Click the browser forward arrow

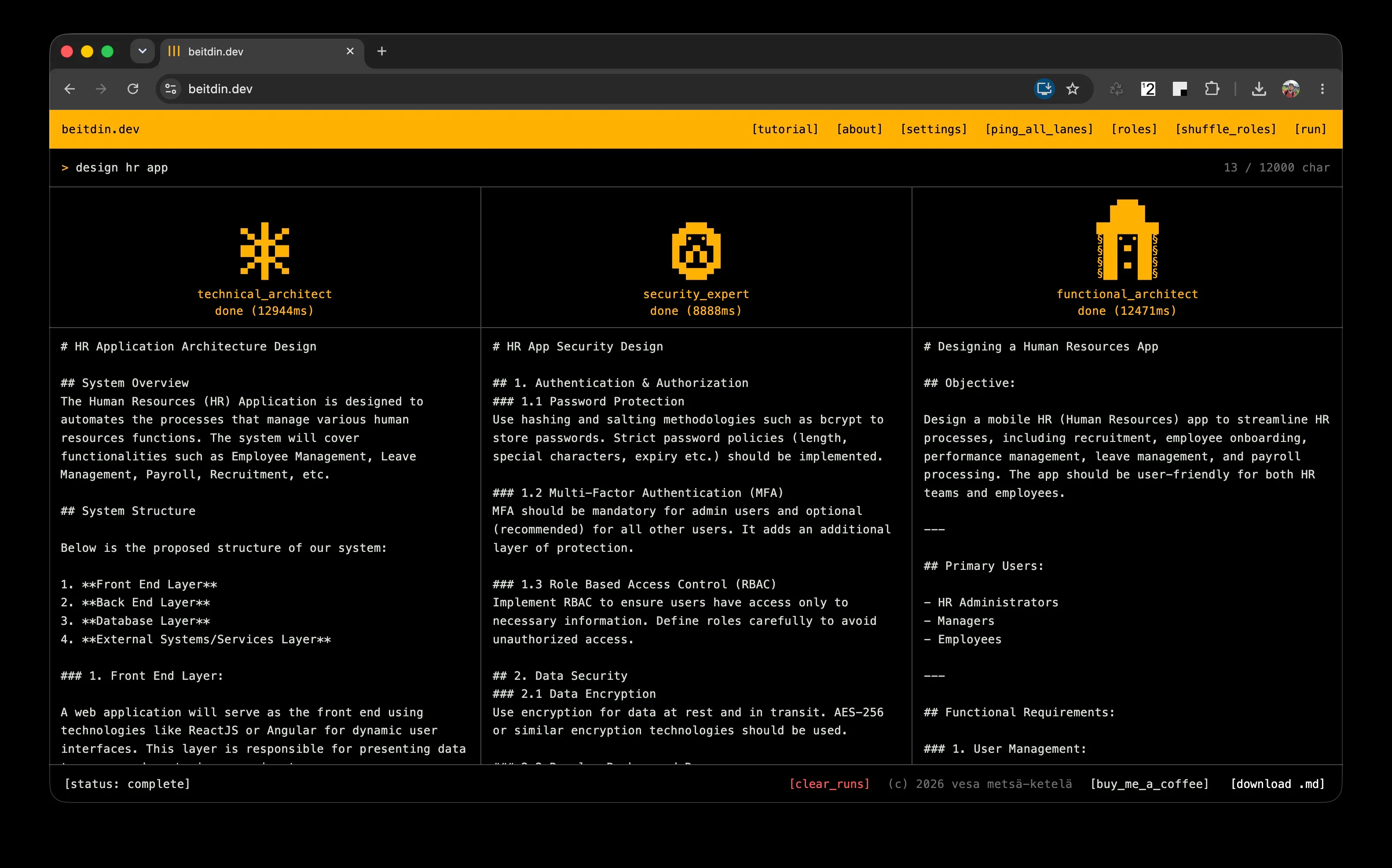pos(101,89)
